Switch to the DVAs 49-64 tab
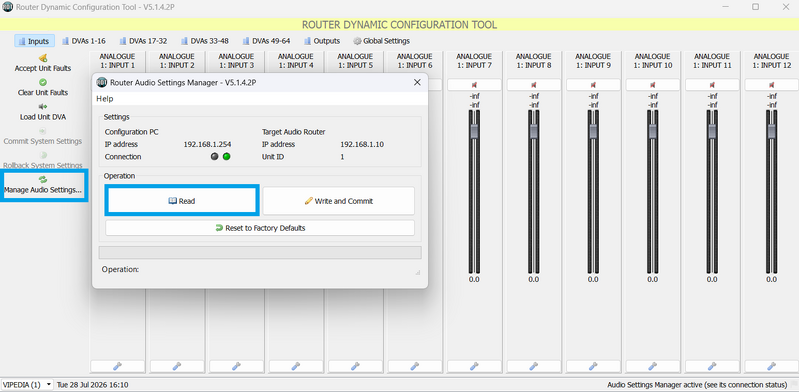Viewport: 799px width, 392px height. pyautogui.click(x=267, y=41)
